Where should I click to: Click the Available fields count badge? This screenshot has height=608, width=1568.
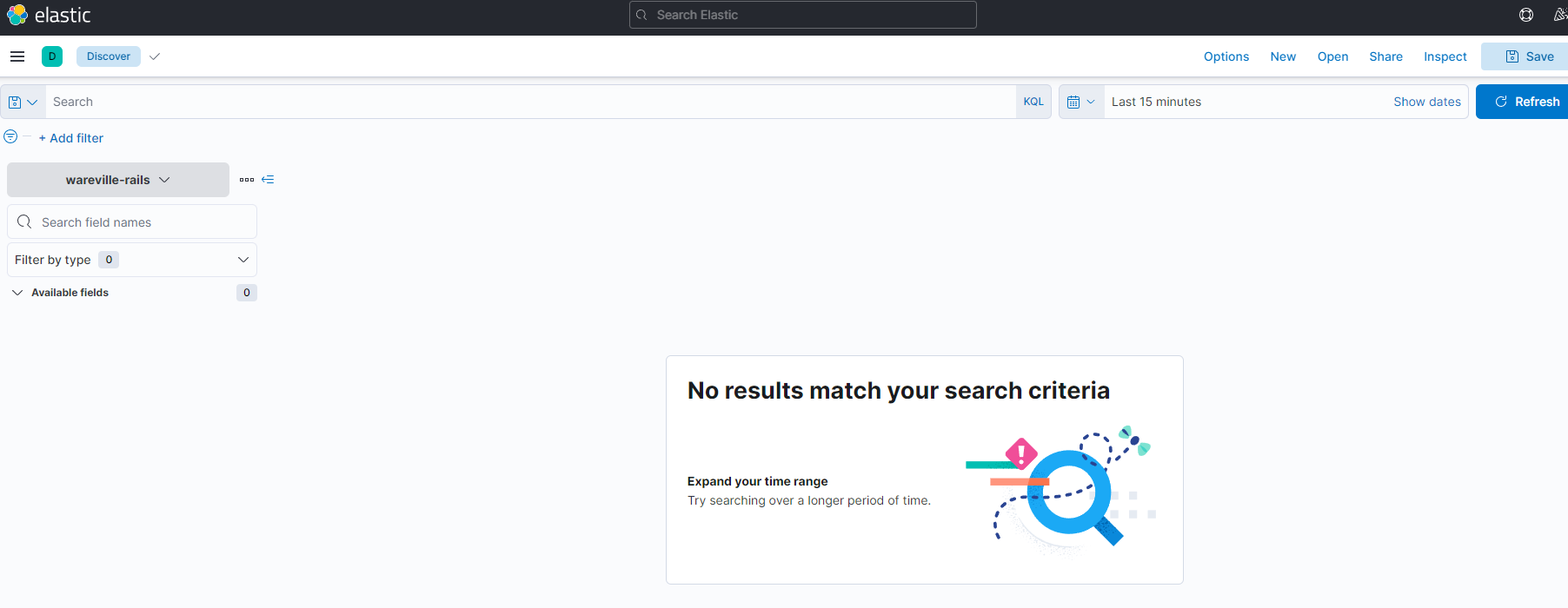tap(247, 293)
